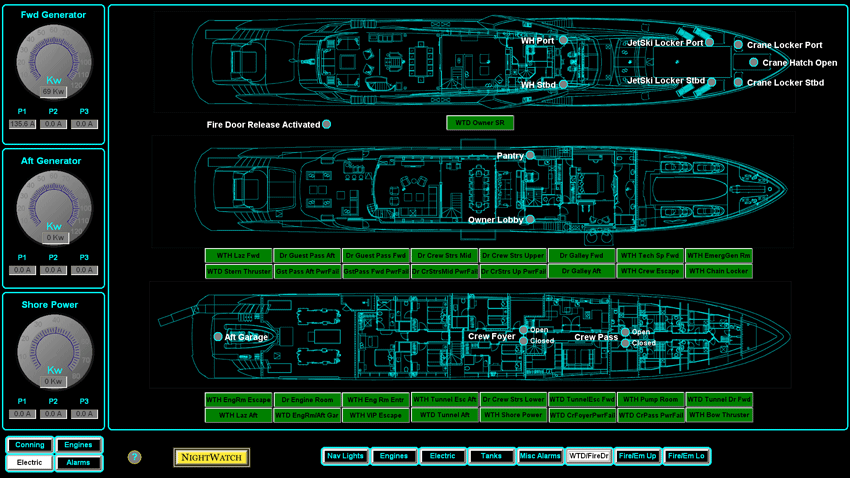Click the Aft Garage indicator light
The height and width of the screenshot is (478, 850).
218,337
